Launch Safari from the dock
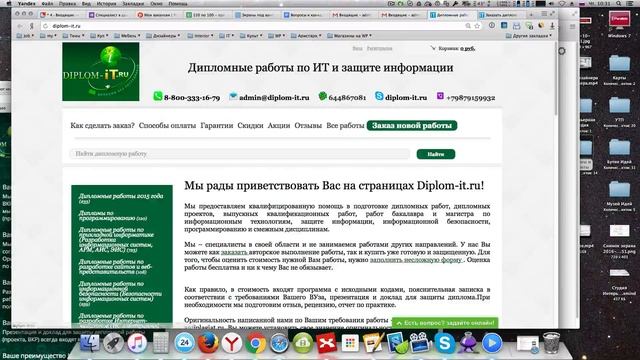The height and width of the screenshot is (360, 640). click(279, 343)
